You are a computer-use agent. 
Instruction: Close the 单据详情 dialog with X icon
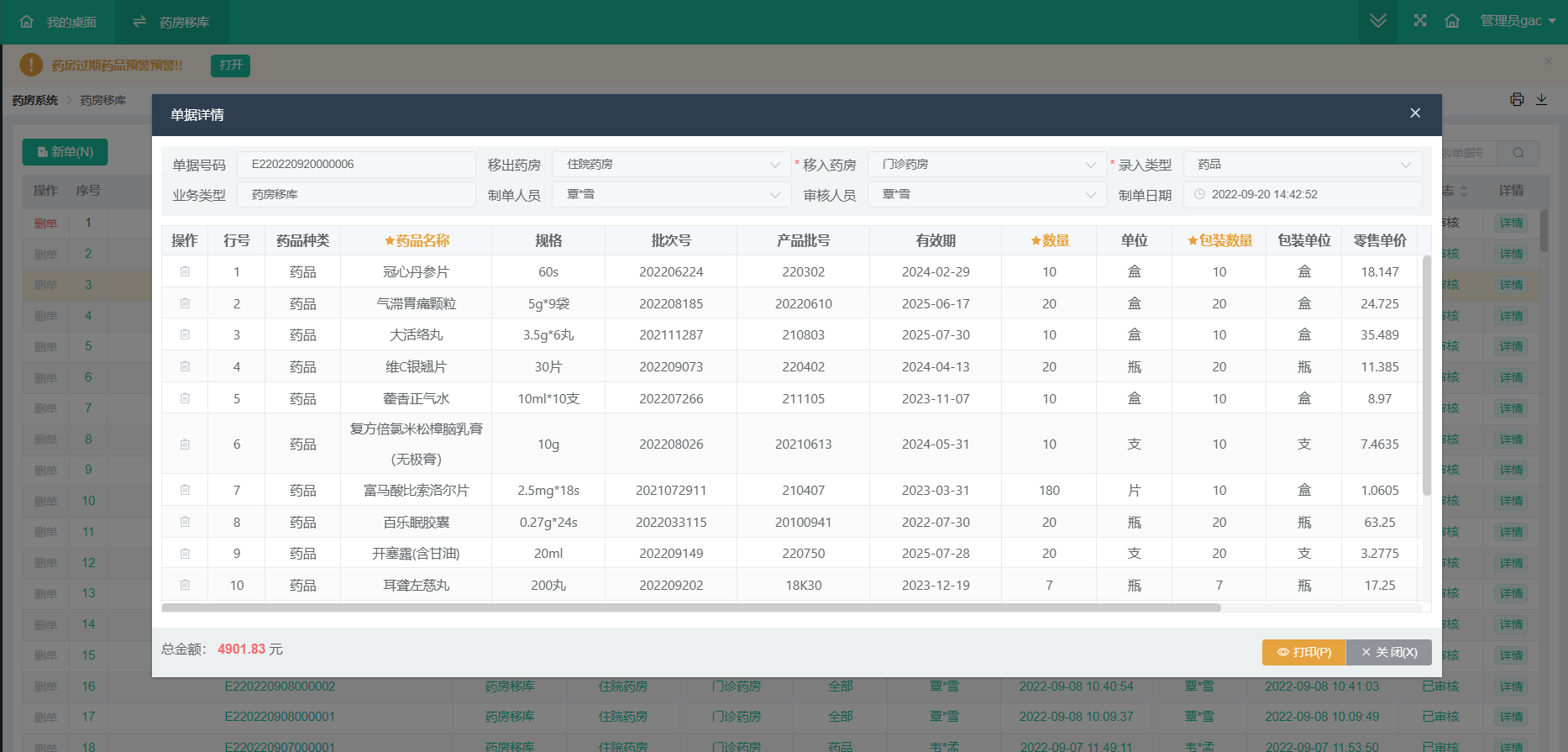1415,113
